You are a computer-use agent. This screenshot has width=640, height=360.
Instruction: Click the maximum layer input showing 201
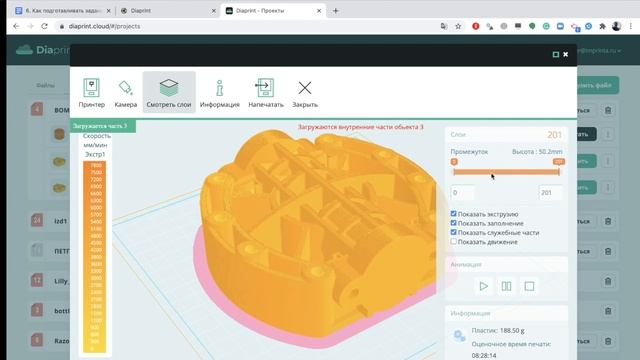click(x=551, y=193)
